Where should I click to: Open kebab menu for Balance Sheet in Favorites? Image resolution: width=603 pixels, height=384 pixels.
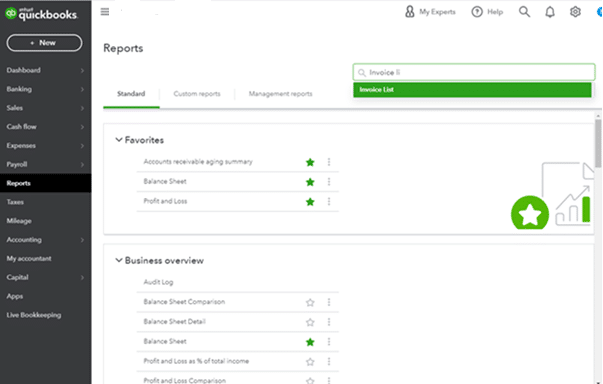(329, 181)
